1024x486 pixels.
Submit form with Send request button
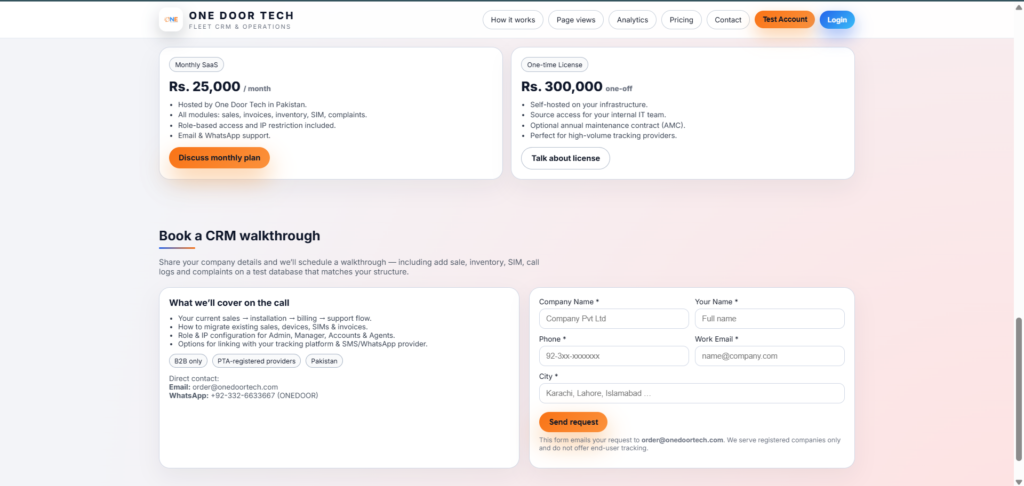coord(573,422)
